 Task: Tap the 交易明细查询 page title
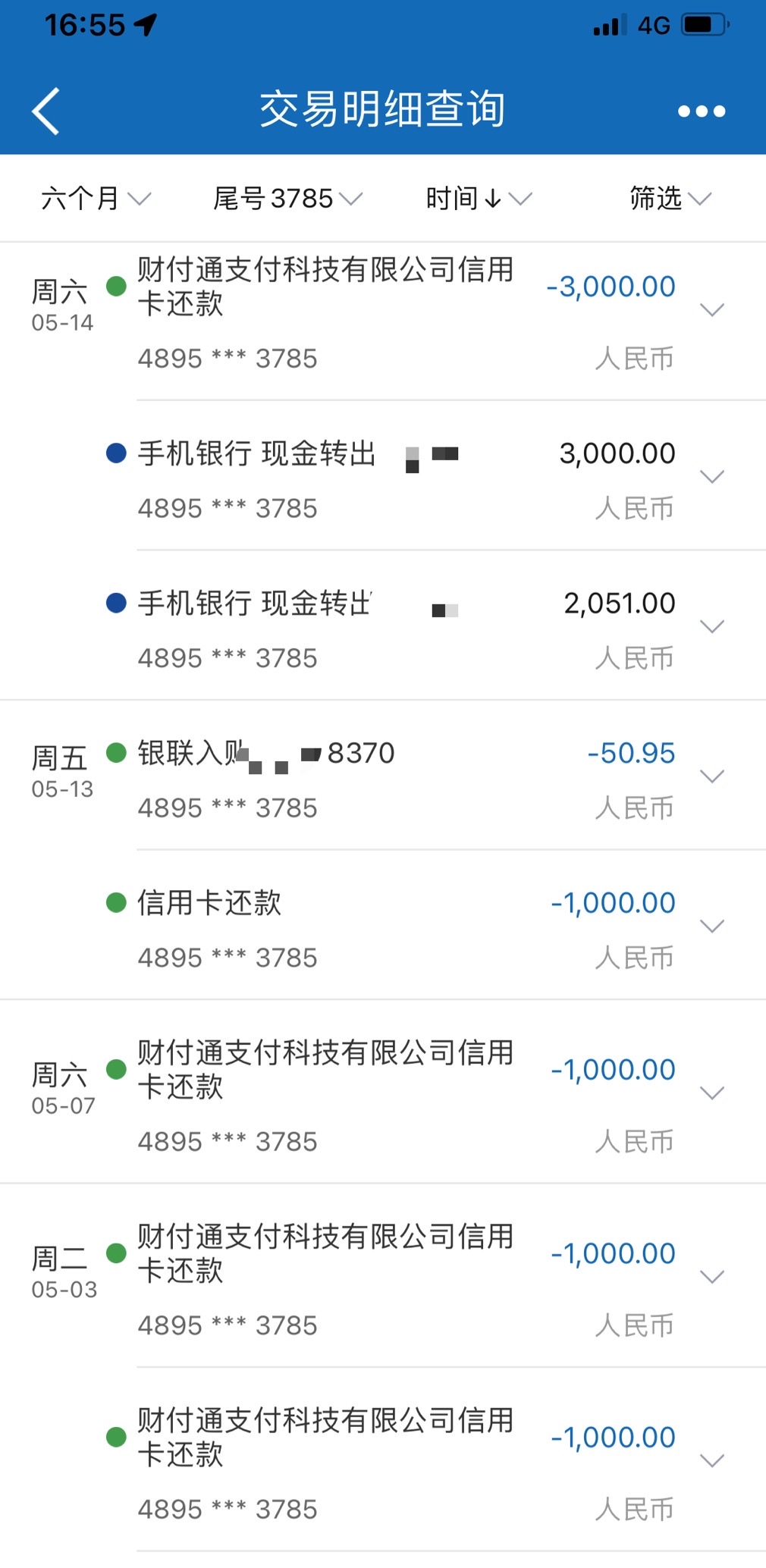pyautogui.click(x=382, y=109)
